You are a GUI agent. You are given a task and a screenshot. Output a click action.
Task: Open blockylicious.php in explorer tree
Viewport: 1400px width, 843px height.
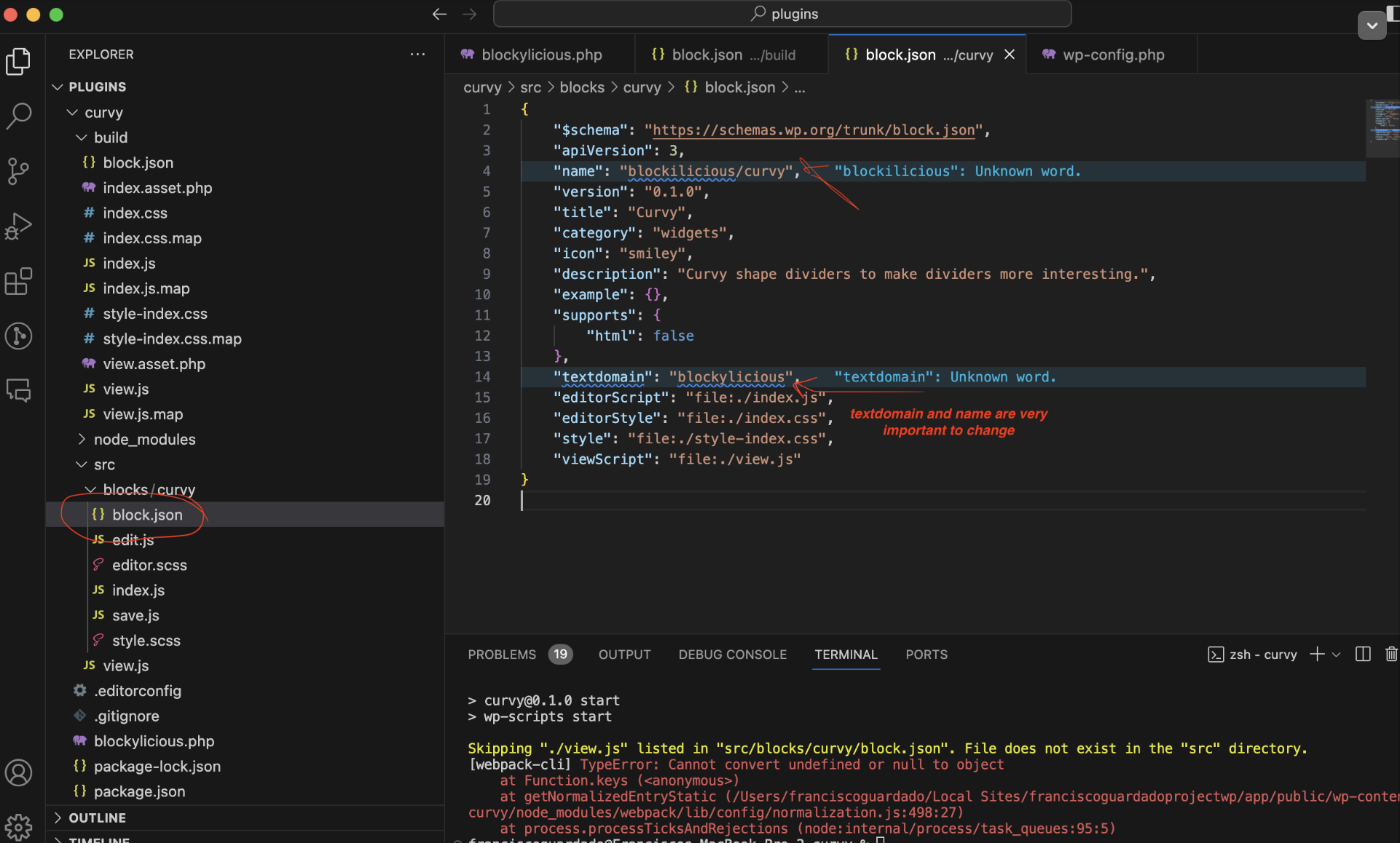(x=245, y=741)
